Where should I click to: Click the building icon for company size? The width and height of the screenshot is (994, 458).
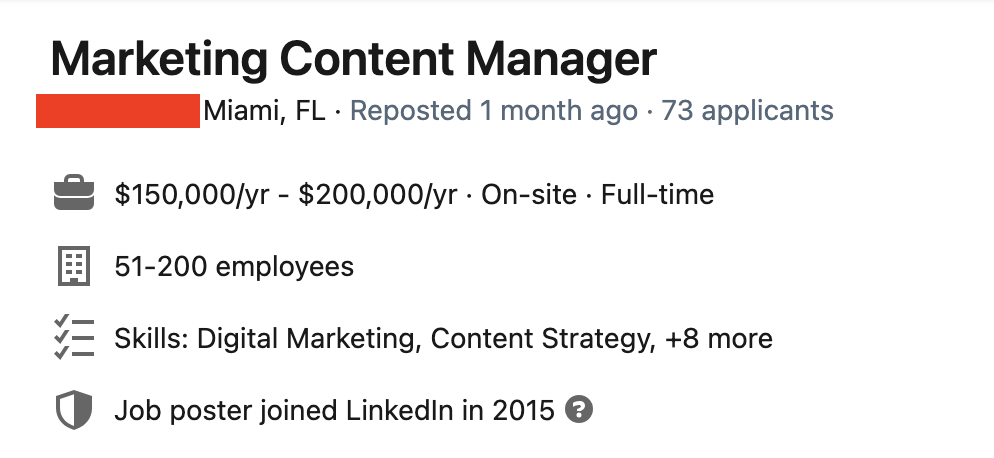[72, 267]
